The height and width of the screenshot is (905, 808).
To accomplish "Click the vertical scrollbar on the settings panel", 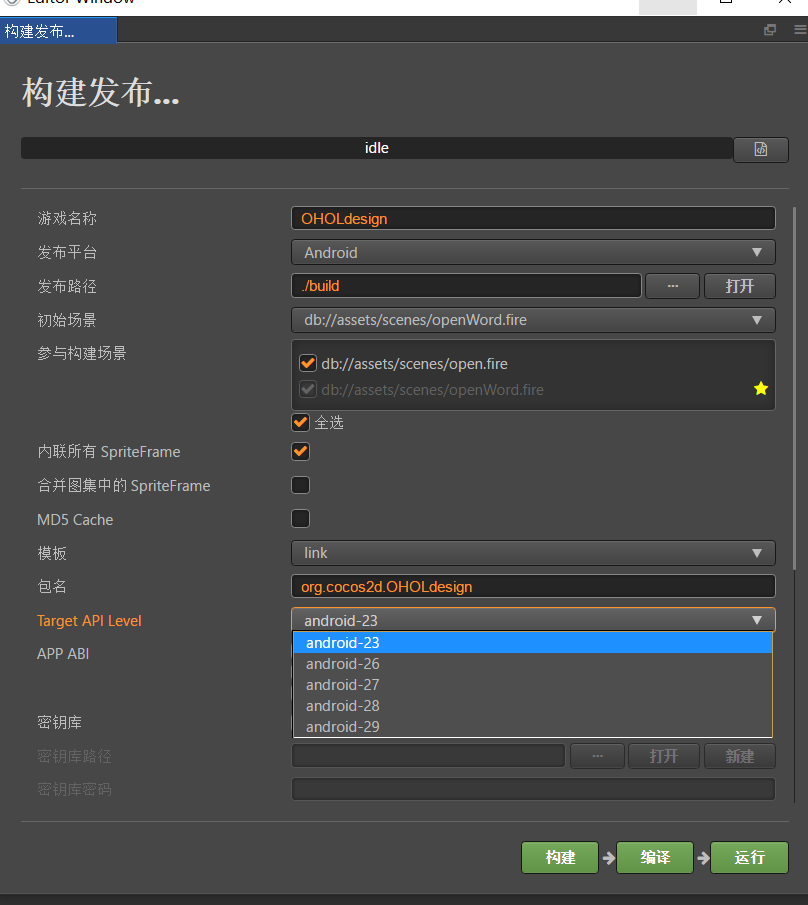I will pyautogui.click(x=795, y=388).
